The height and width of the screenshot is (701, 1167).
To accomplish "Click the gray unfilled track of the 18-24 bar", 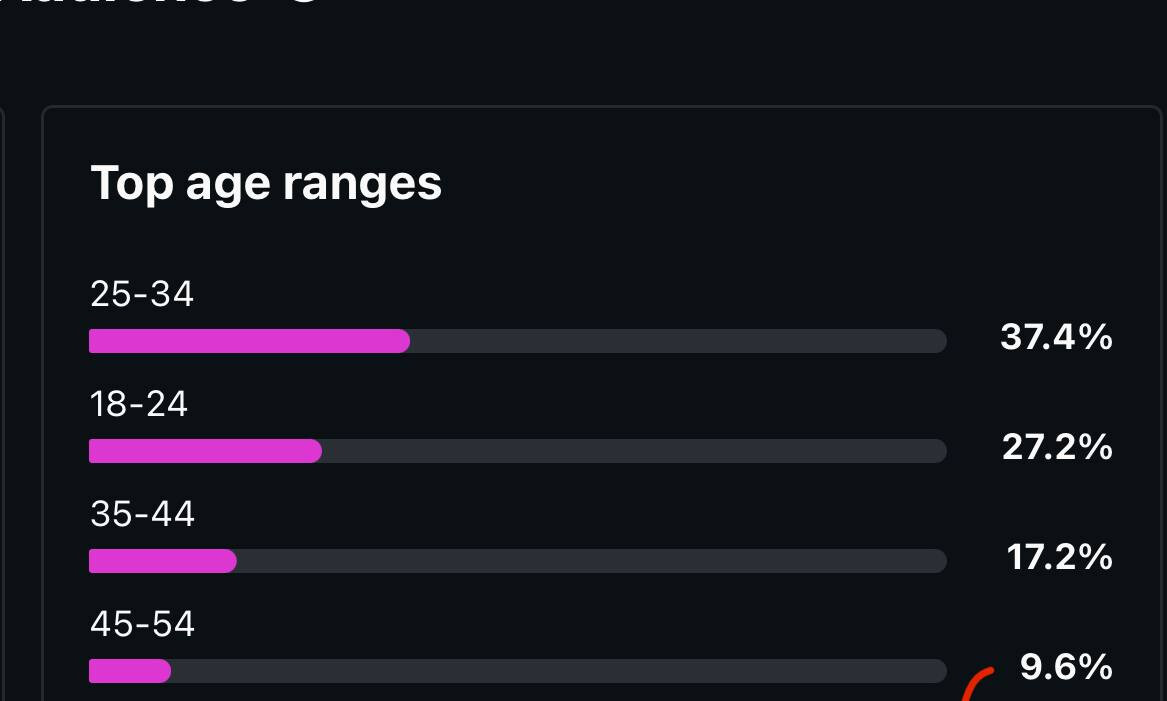I will tap(634, 451).
